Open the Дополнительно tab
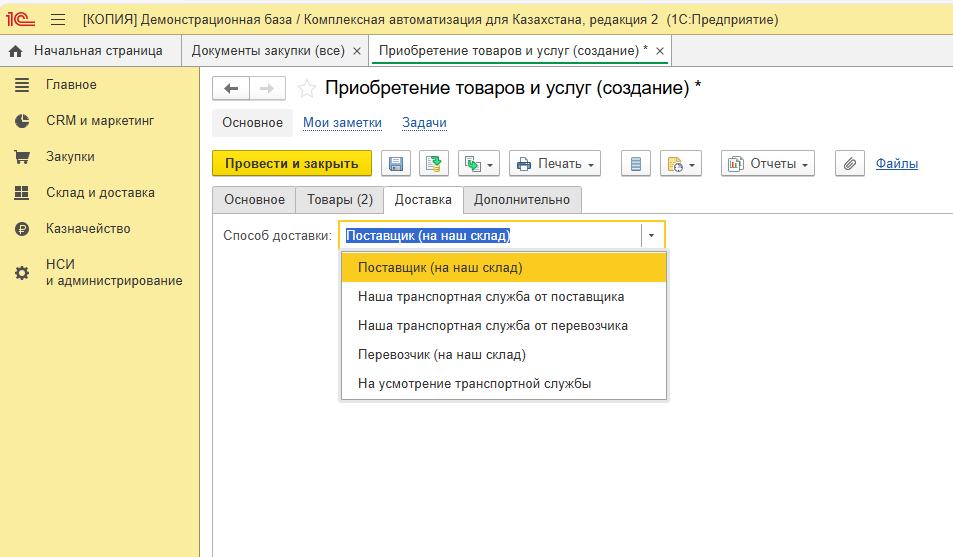 pyautogui.click(x=521, y=200)
